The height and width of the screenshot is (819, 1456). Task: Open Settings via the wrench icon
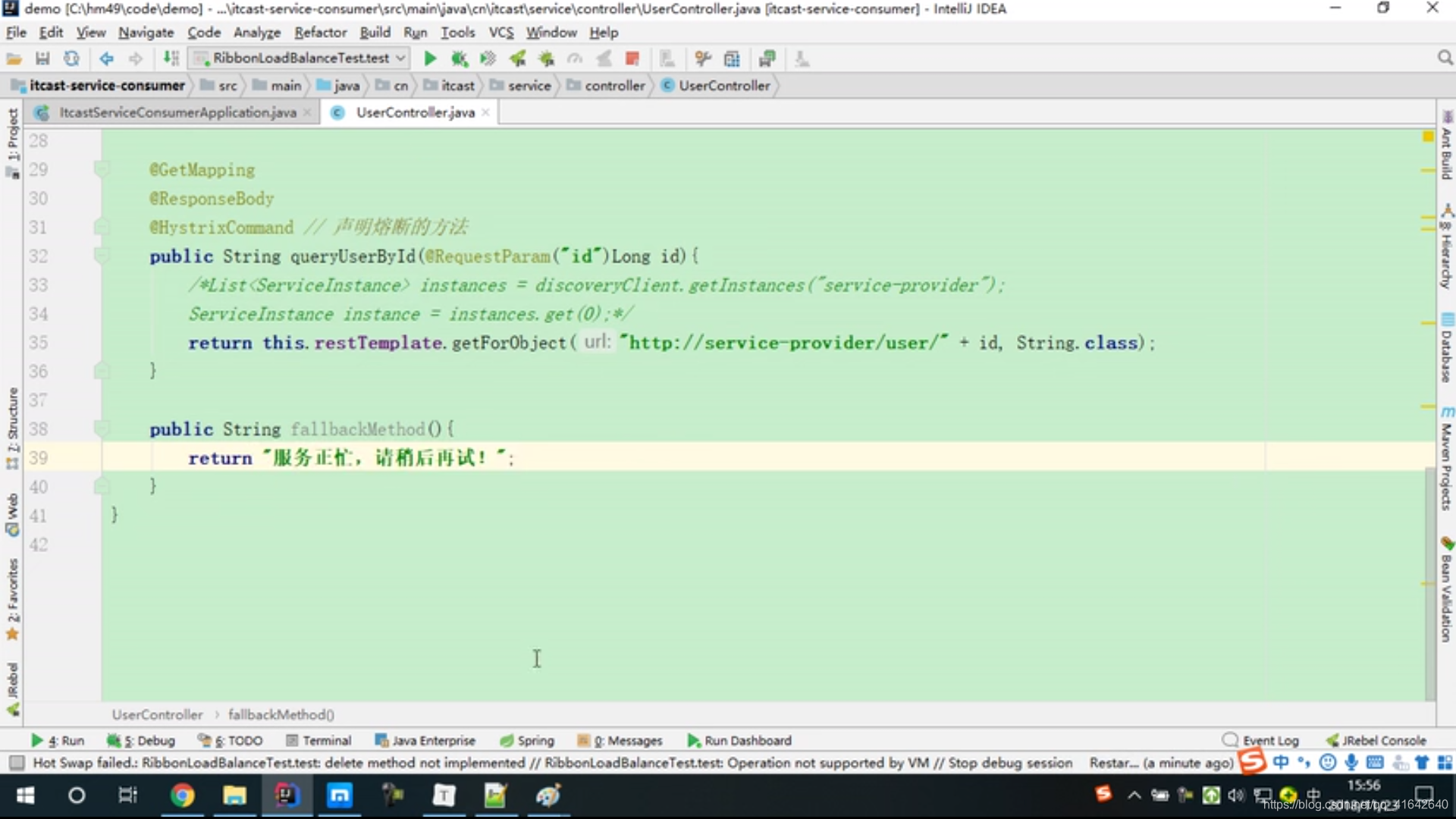click(x=703, y=58)
